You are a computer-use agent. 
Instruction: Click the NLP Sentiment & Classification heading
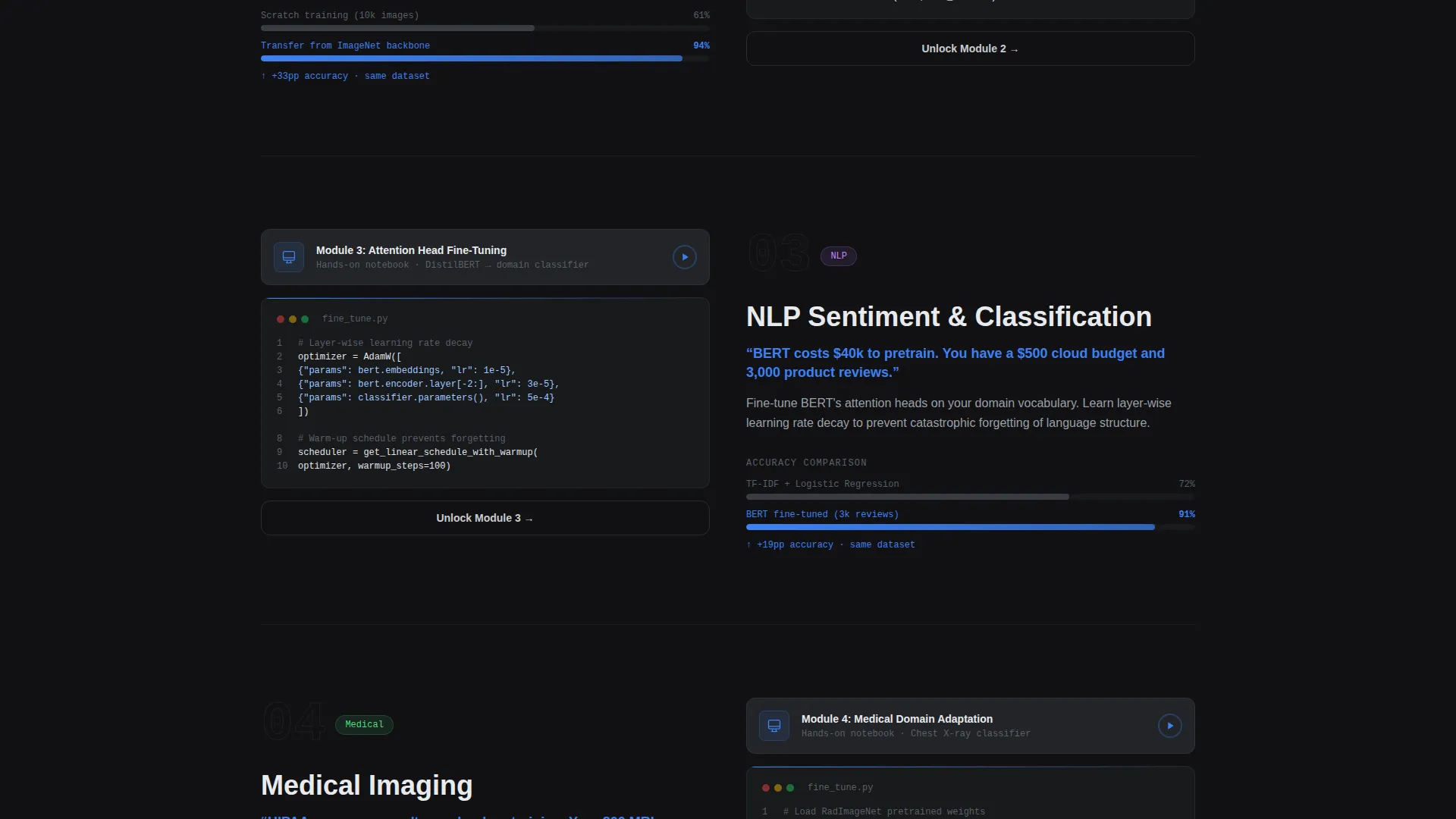949,317
